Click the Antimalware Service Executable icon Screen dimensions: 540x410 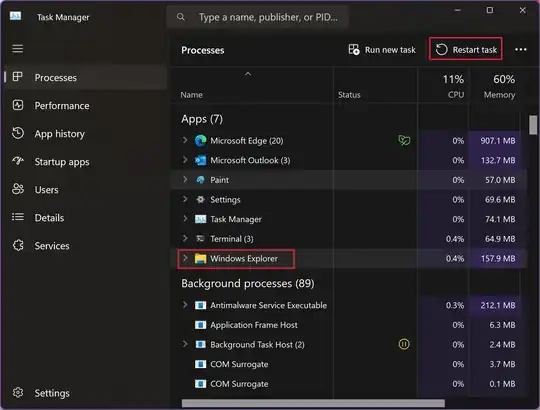[200, 305]
